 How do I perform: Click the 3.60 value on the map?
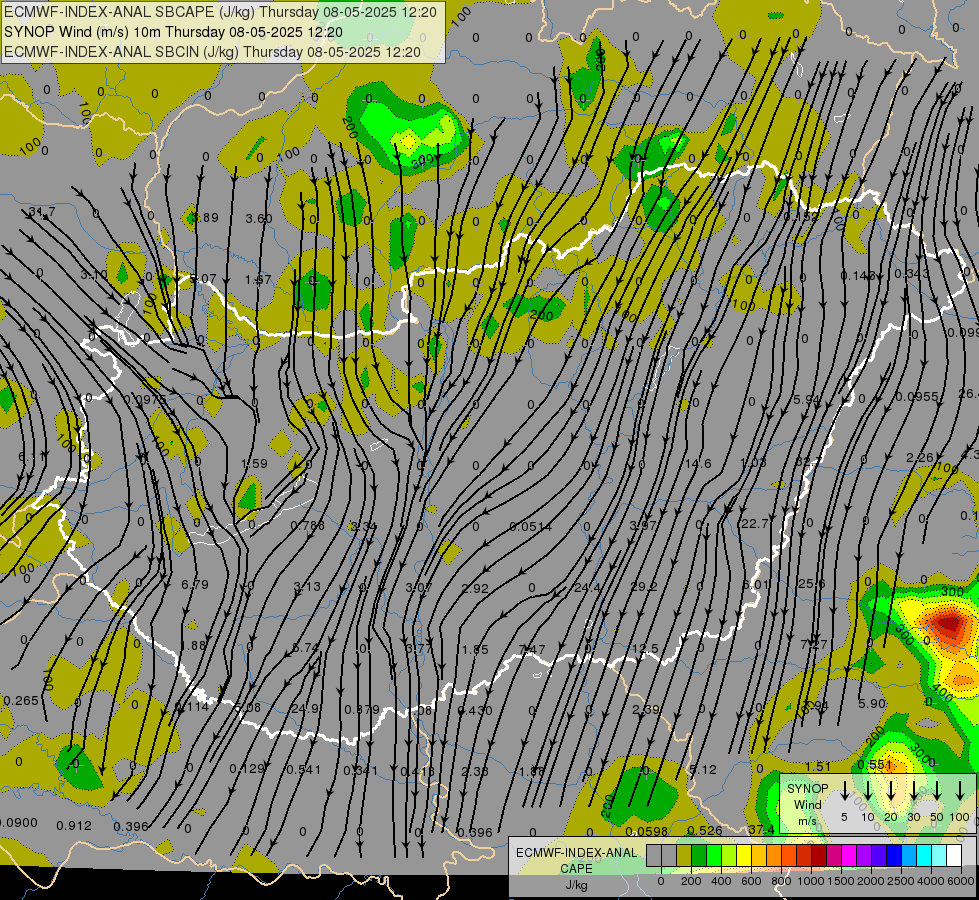coord(258,219)
